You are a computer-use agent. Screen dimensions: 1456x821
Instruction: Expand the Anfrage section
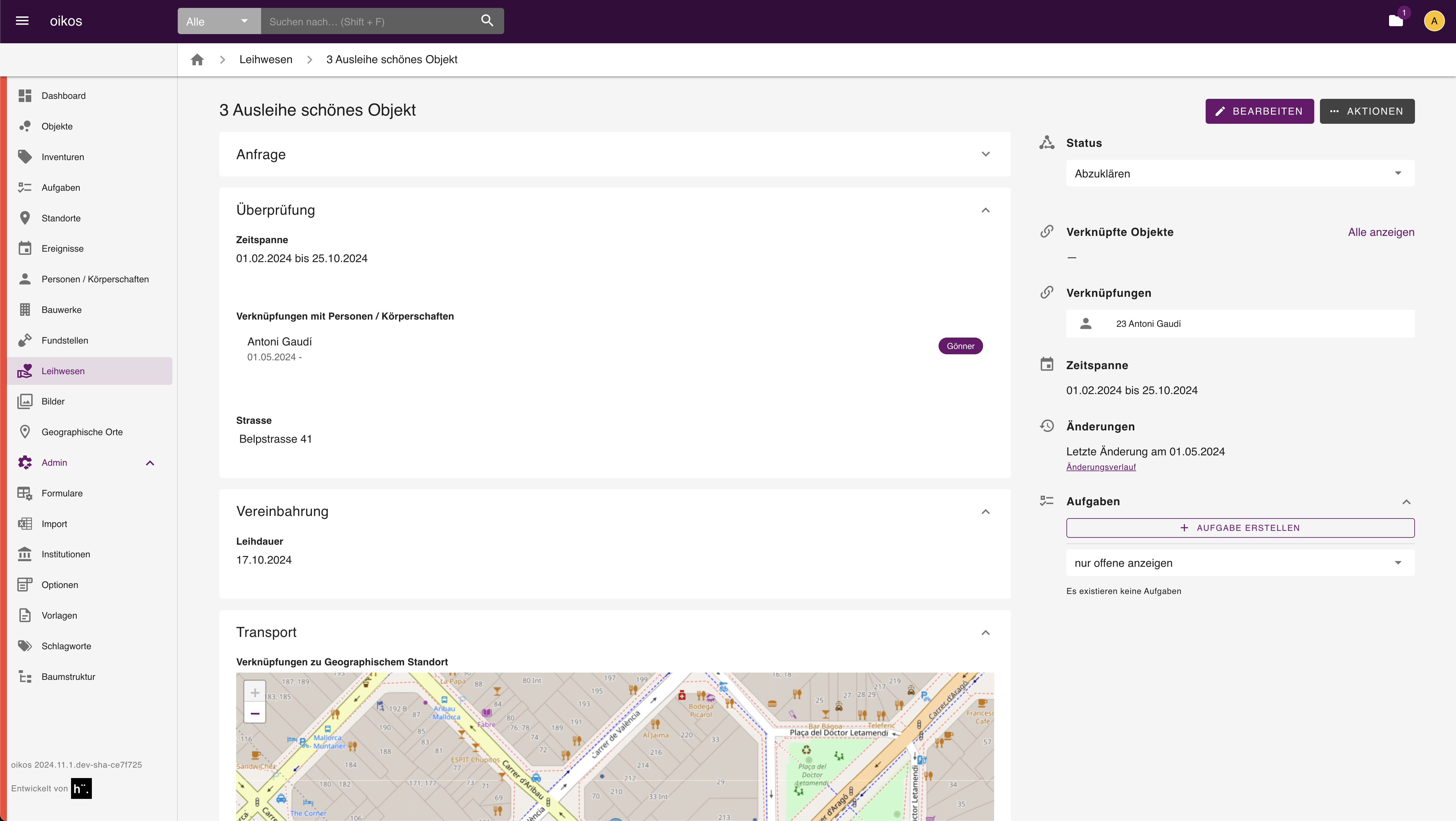tap(986, 154)
